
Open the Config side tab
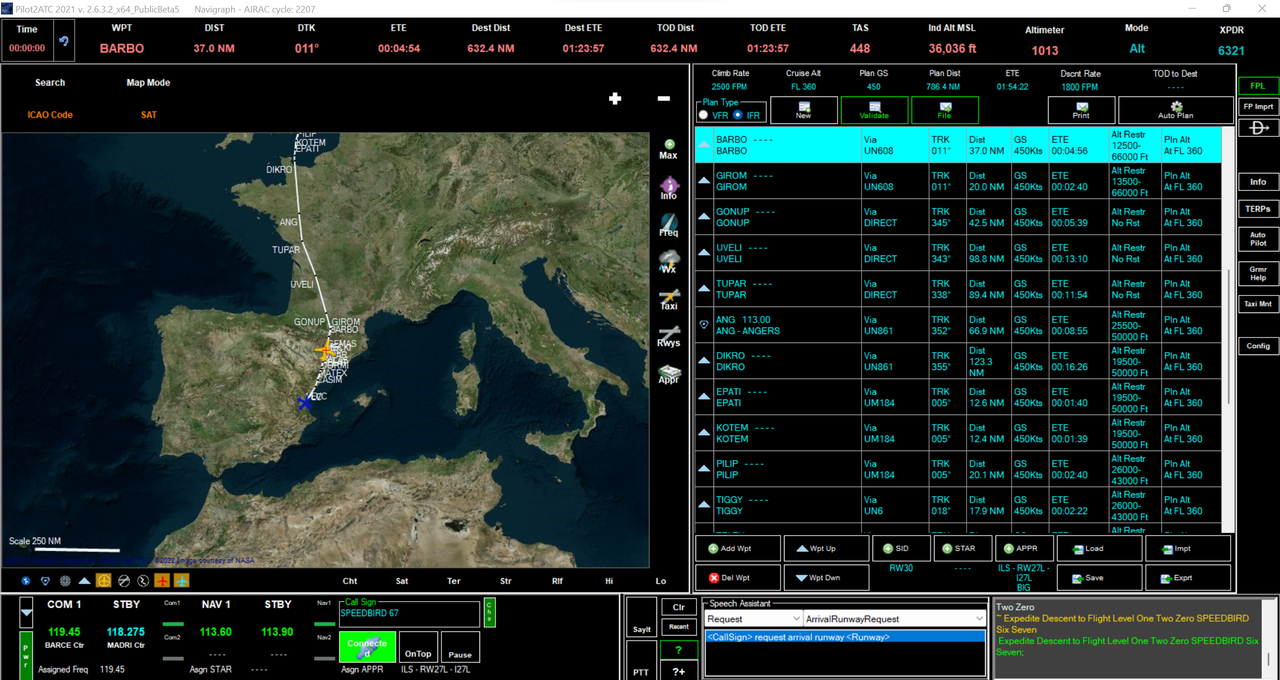(1258, 346)
